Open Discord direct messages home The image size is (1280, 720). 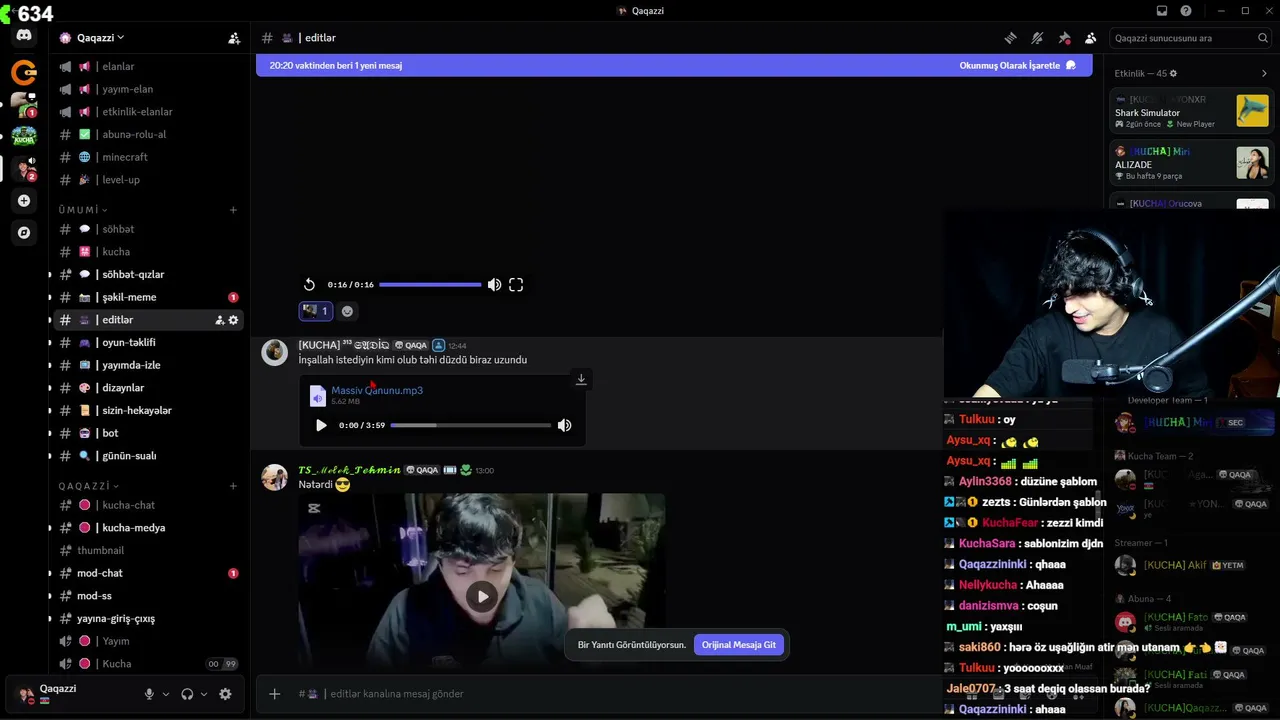click(x=24, y=36)
